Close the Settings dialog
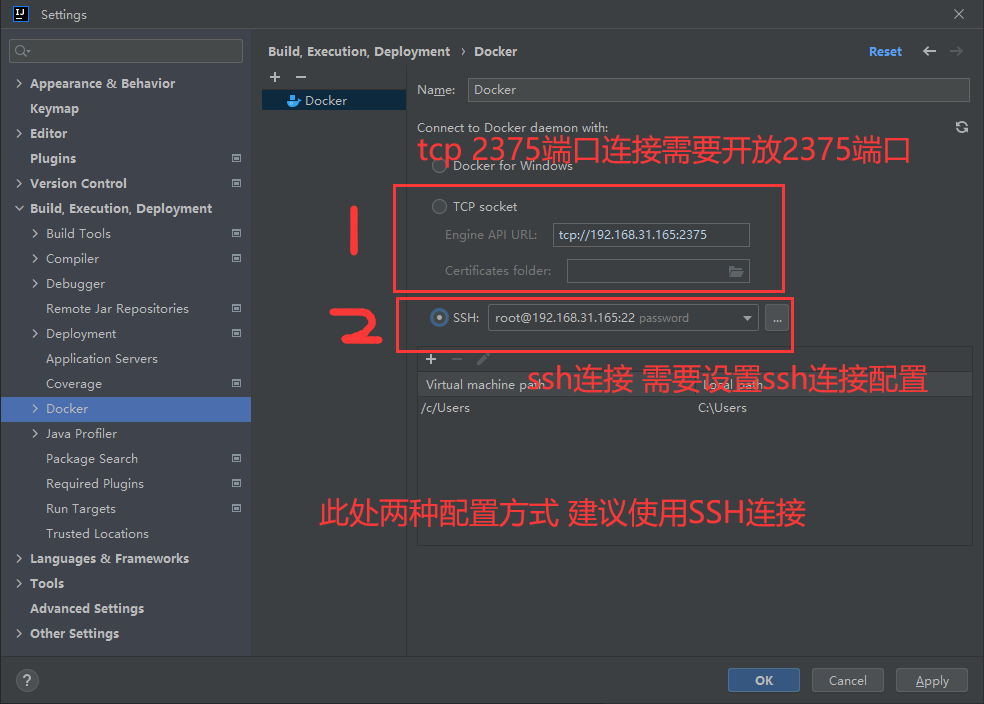The width and height of the screenshot is (984, 704). (x=959, y=14)
